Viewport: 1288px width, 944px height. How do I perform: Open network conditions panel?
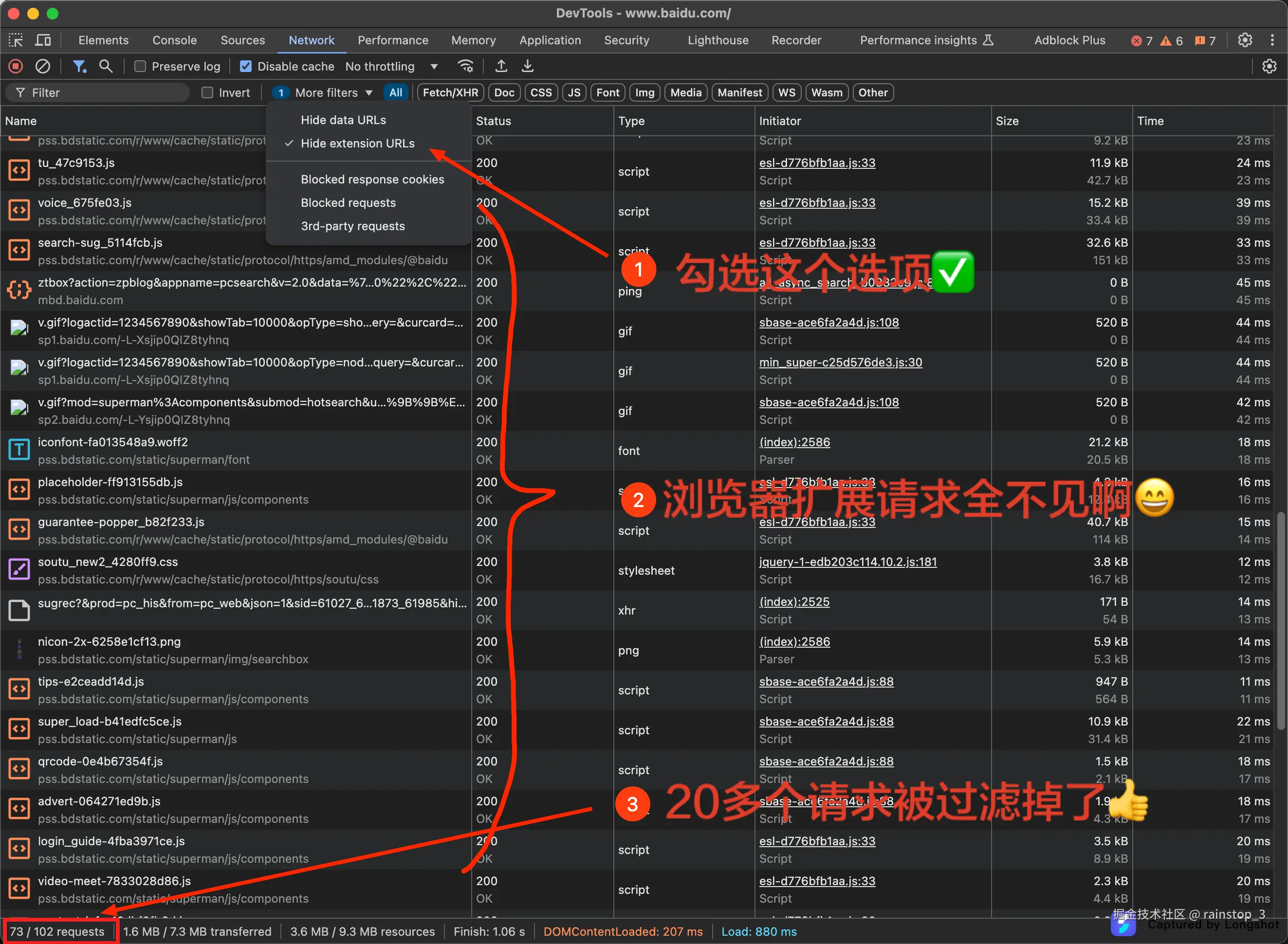pos(466,66)
